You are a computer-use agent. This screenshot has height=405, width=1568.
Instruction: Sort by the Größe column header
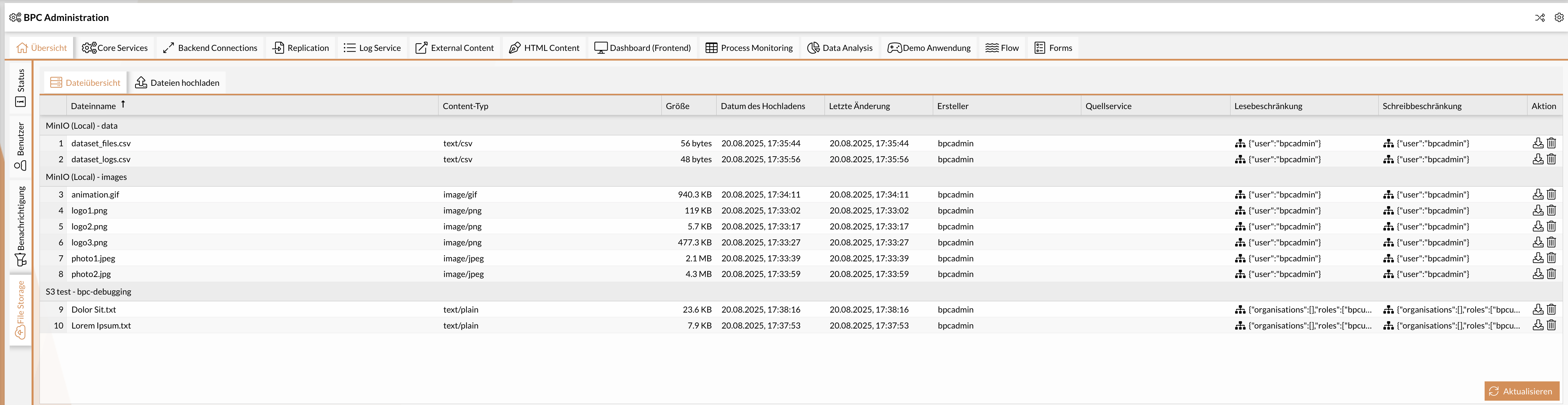coord(677,106)
